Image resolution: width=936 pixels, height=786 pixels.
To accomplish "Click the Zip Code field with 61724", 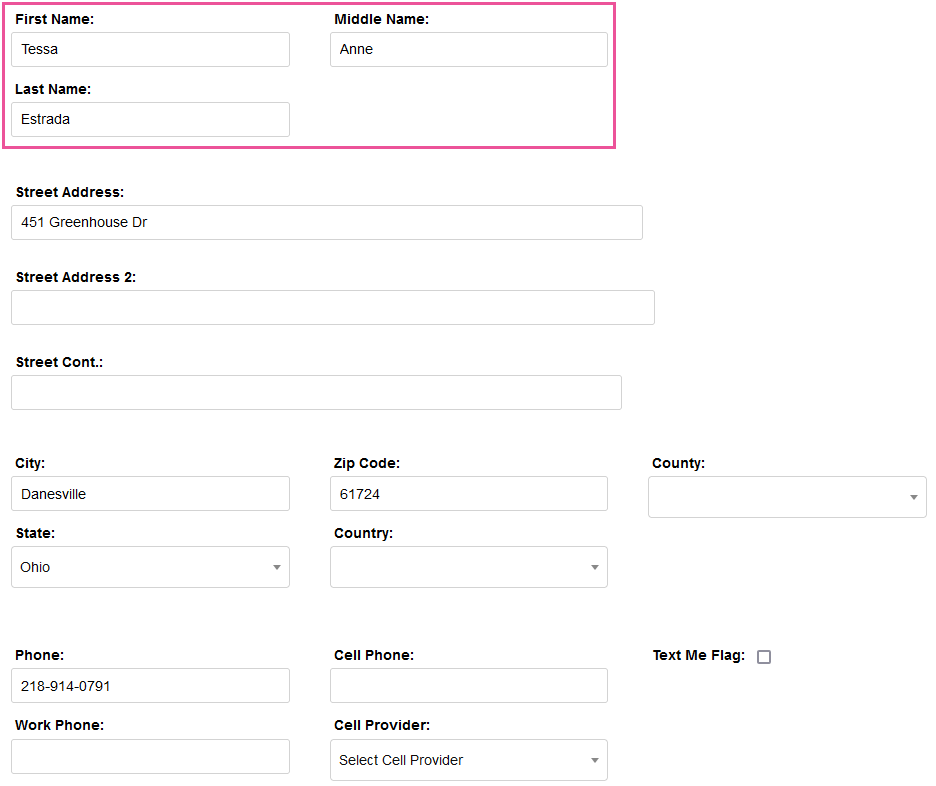I will [468, 494].
